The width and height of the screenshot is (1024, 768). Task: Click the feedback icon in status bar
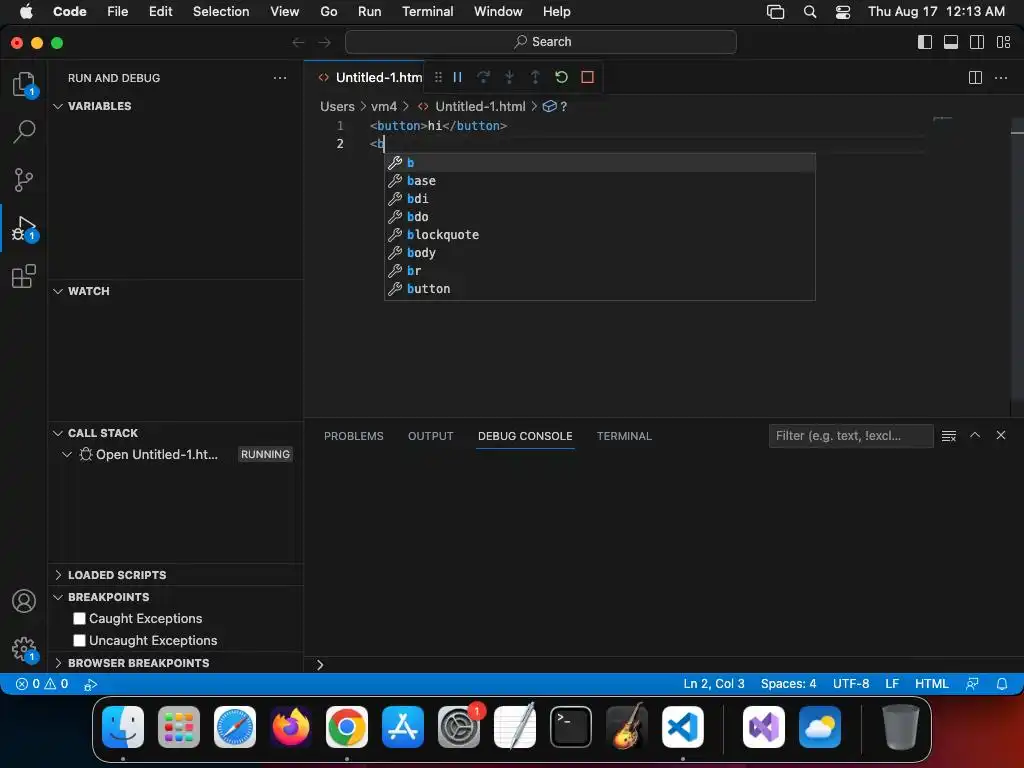[x=972, y=684]
